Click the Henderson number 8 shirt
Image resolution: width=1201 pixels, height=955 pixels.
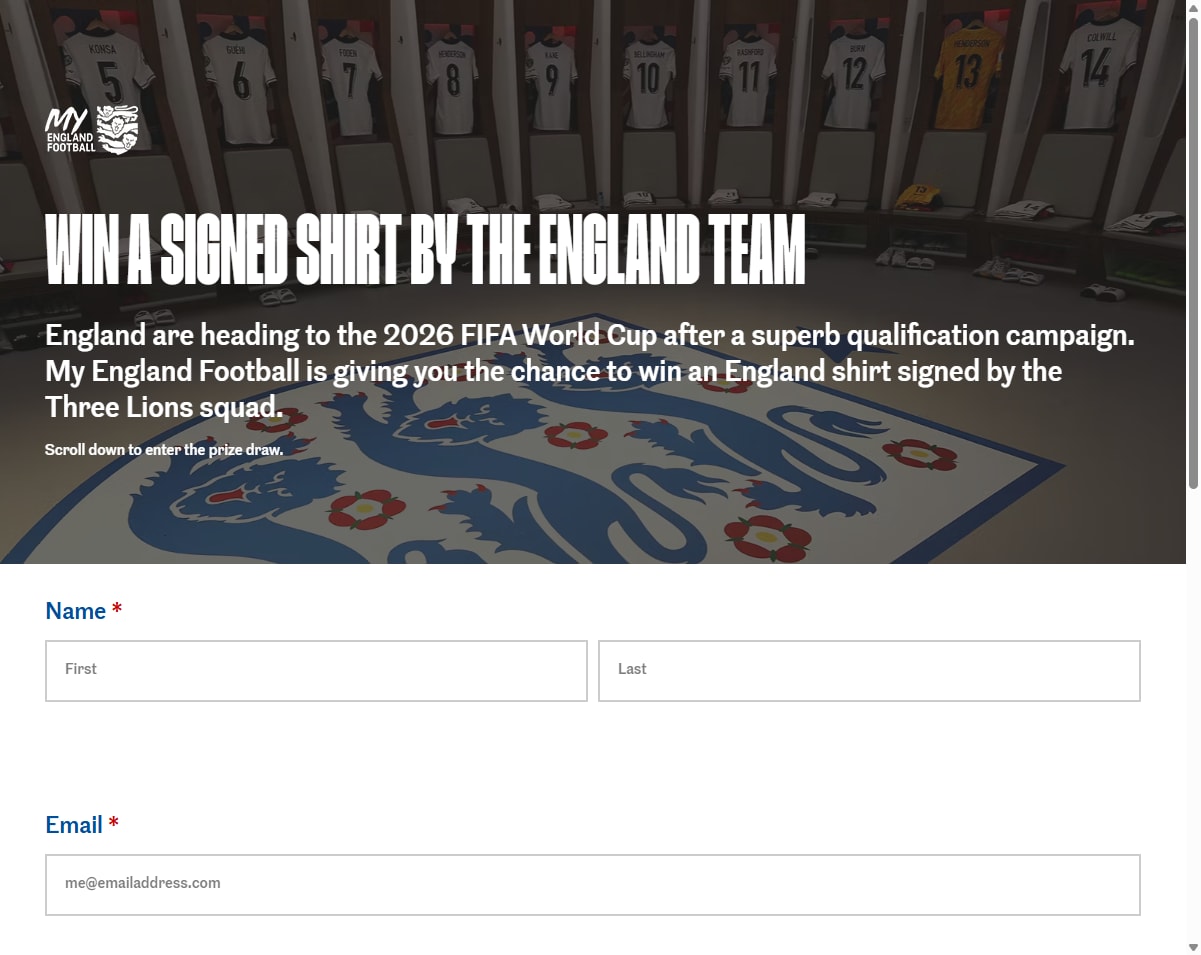click(453, 84)
